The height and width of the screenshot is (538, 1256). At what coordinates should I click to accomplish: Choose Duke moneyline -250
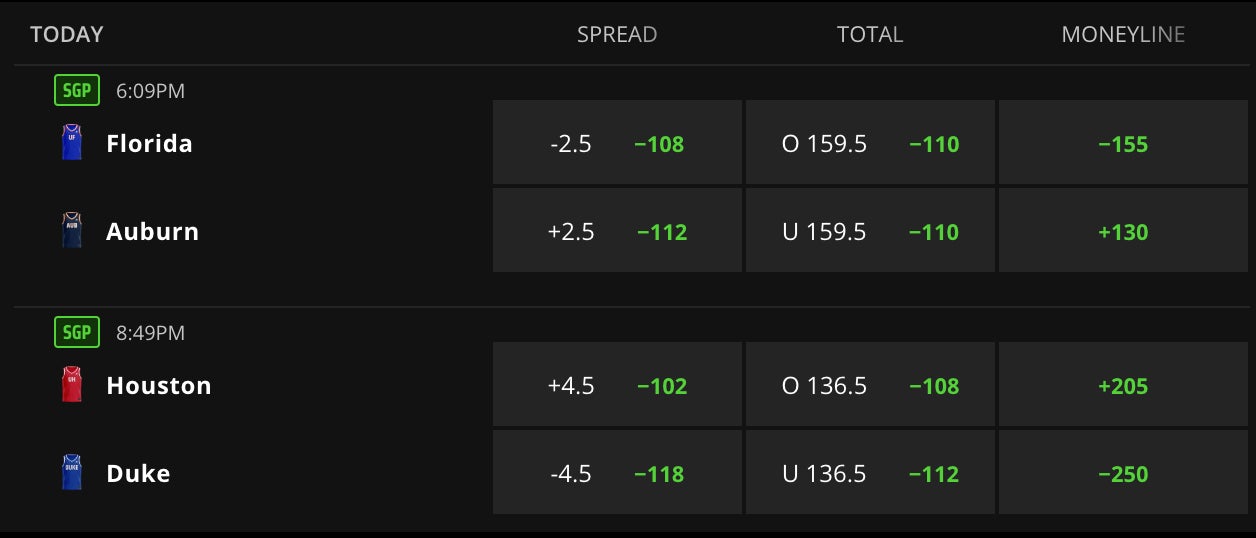tap(1123, 473)
